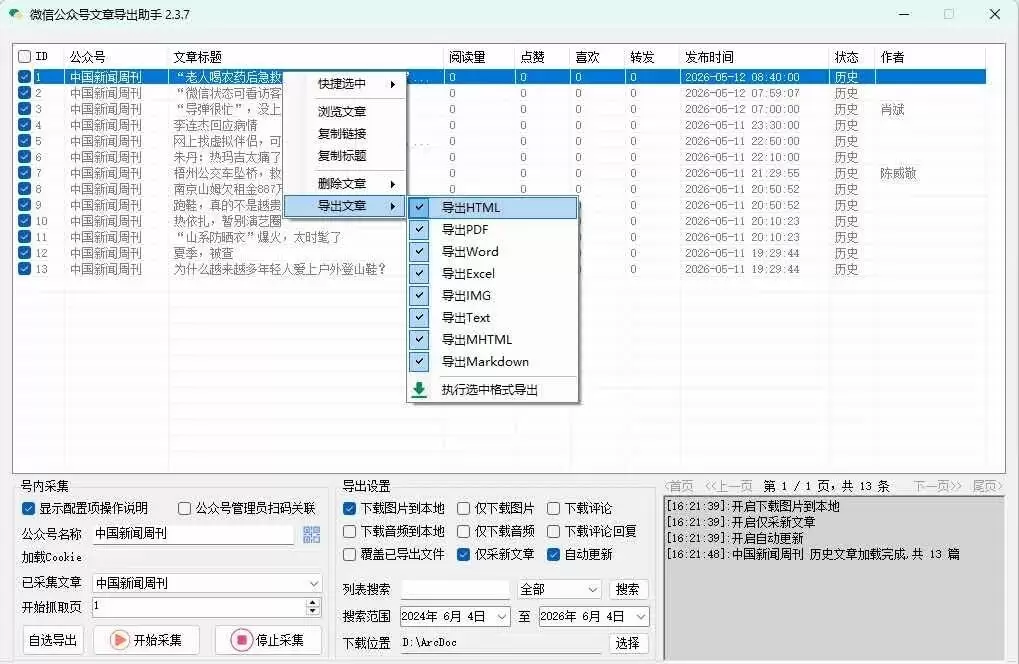Toggle the select-all checkbox beside the ID header
The image size is (1019, 664).
pyautogui.click(x=25, y=57)
